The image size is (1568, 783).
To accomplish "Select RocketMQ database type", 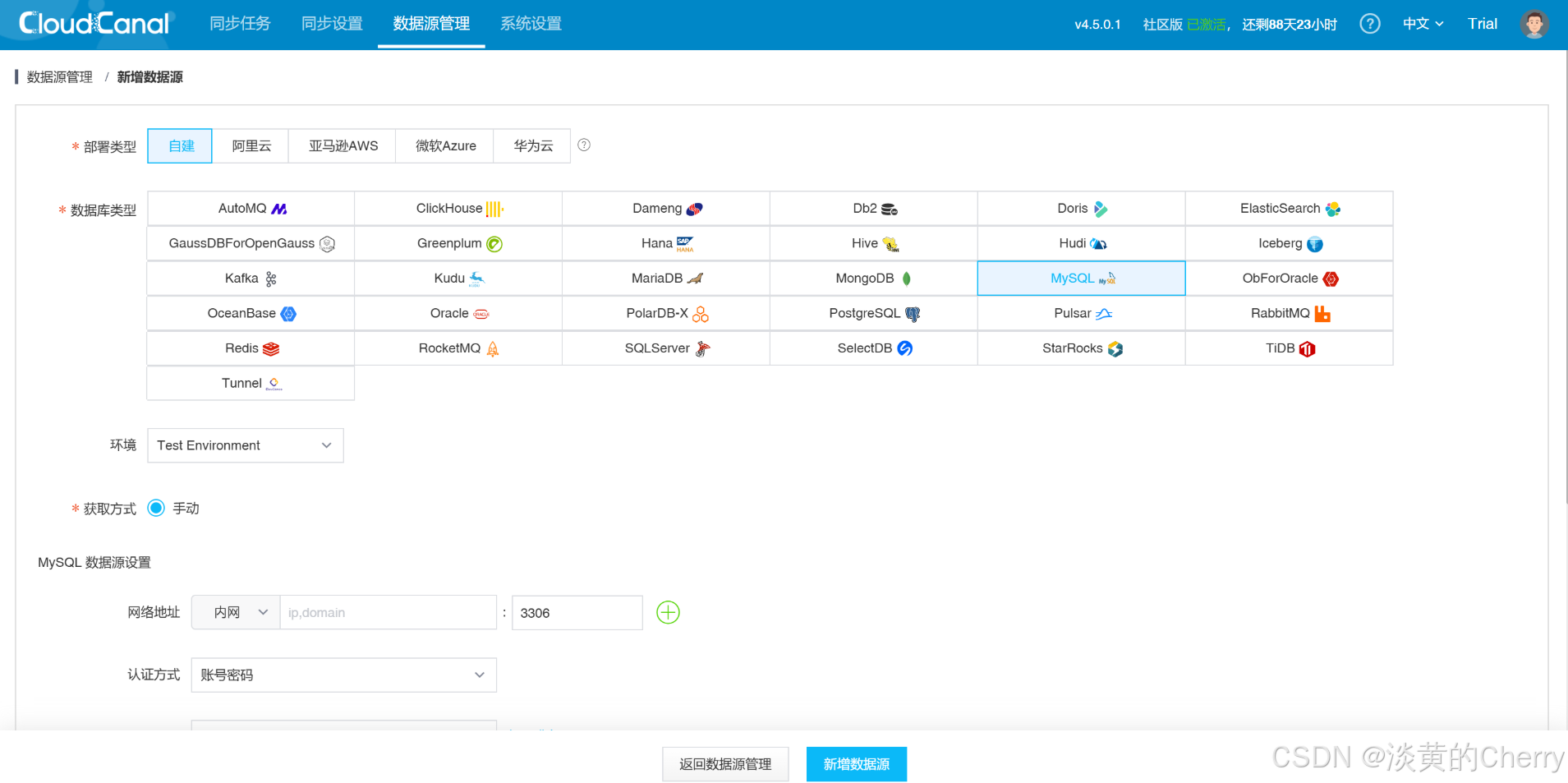I will (458, 348).
